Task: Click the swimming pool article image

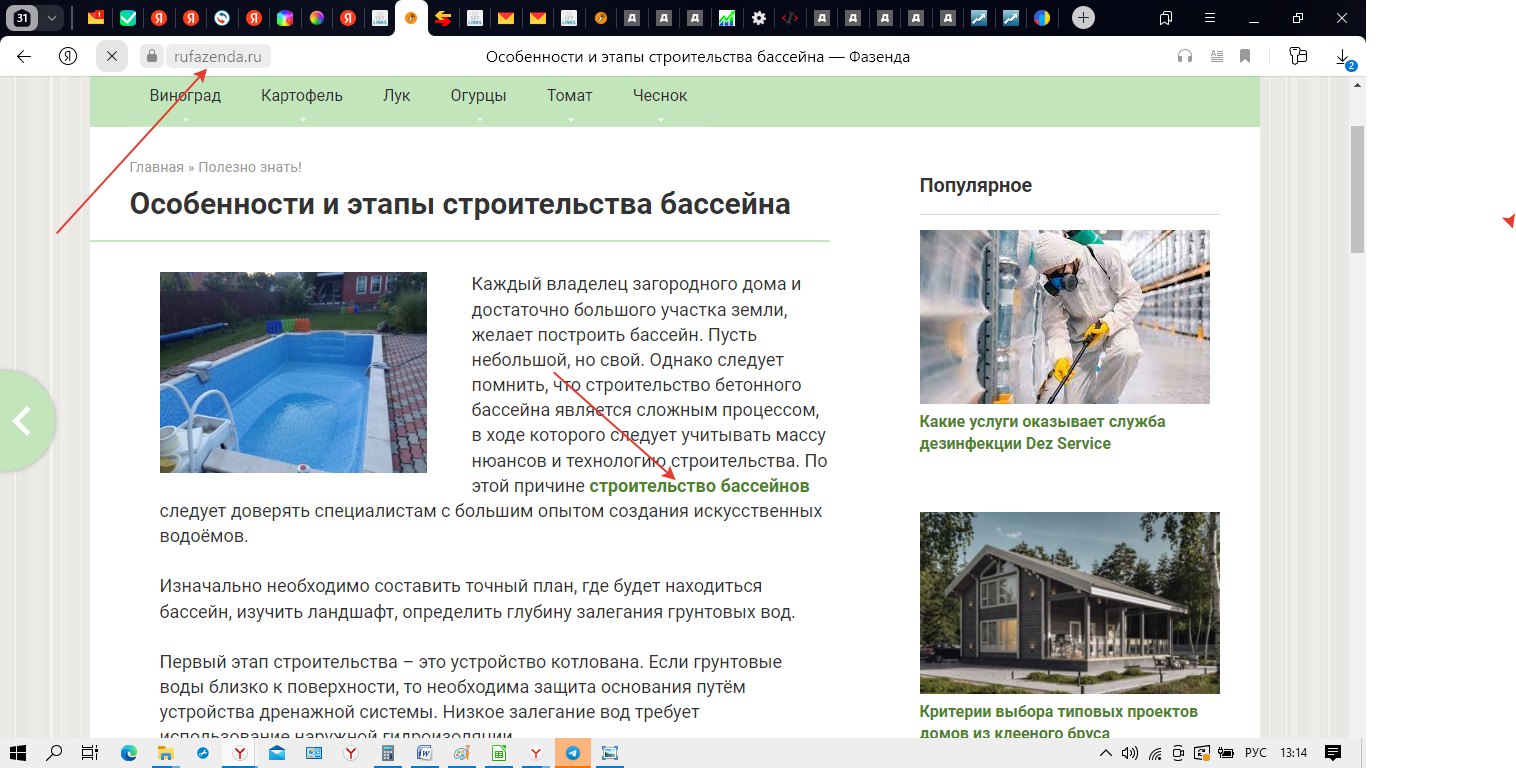Action: tap(293, 372)
